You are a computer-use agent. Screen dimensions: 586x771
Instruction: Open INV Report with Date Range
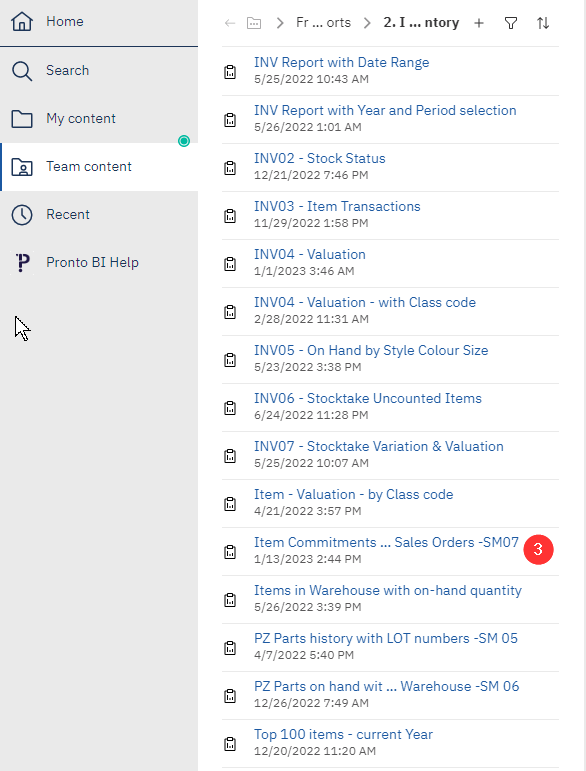[x=342, y=62]
